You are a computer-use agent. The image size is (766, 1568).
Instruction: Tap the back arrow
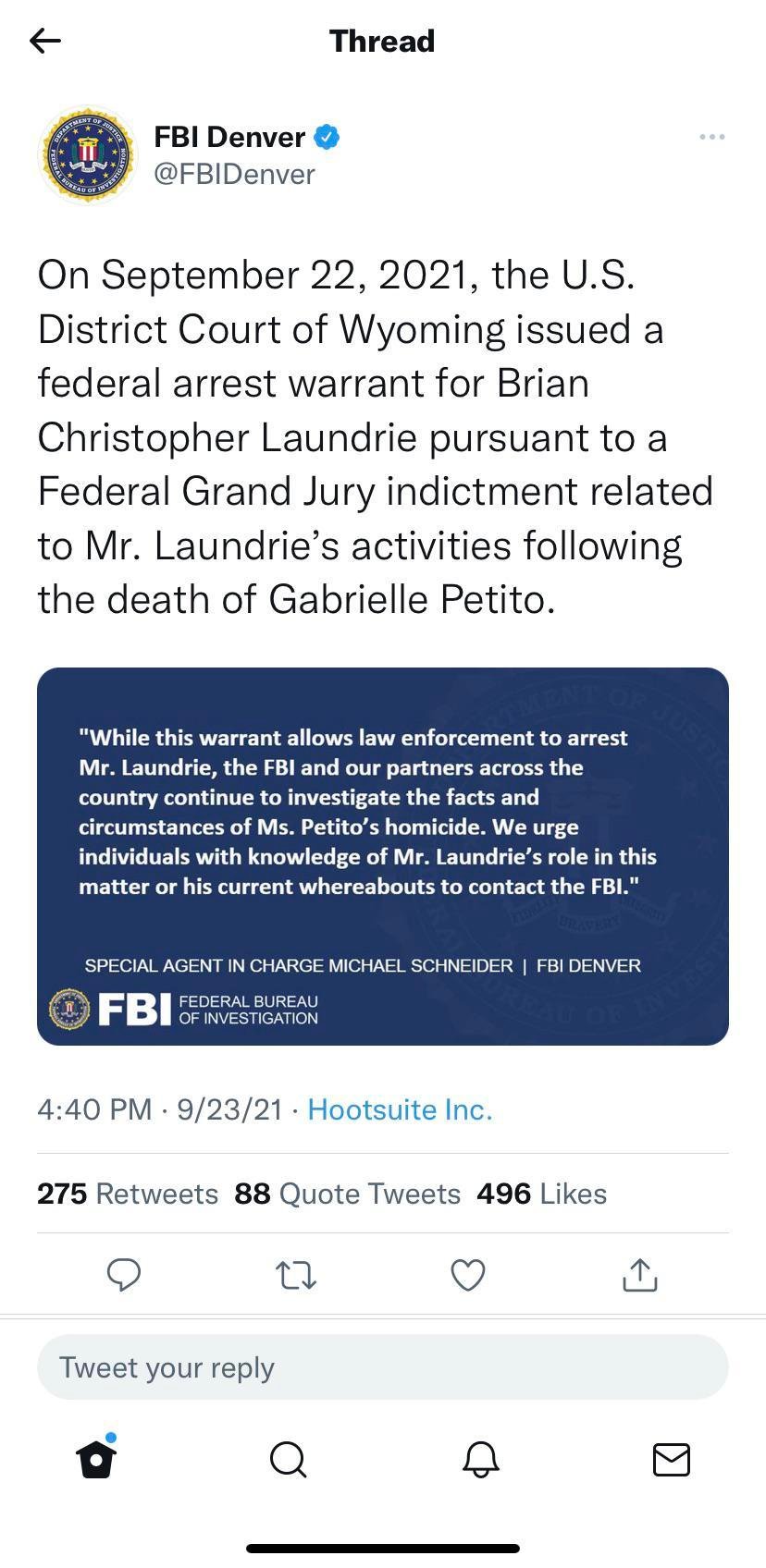(x=45, y=41)
